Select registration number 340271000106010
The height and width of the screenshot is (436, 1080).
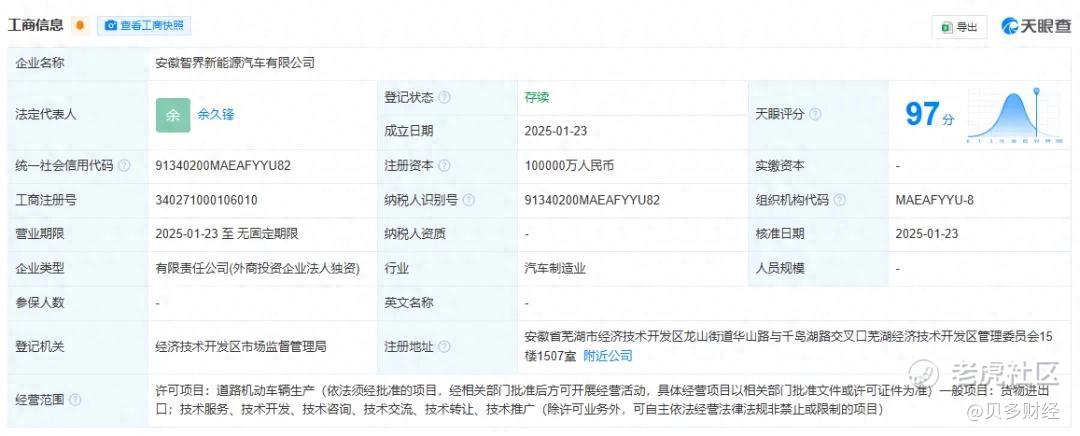207,200
